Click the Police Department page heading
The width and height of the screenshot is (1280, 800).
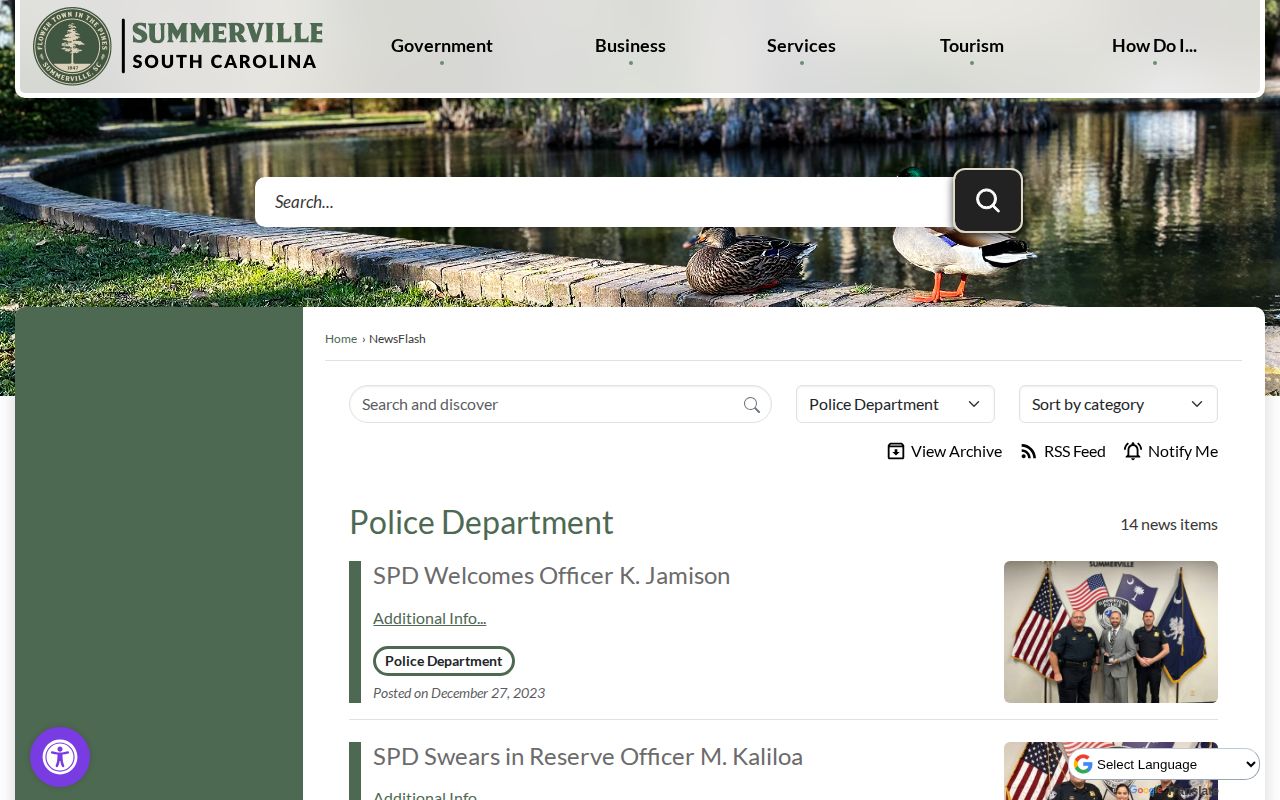[x=481, y=523]
